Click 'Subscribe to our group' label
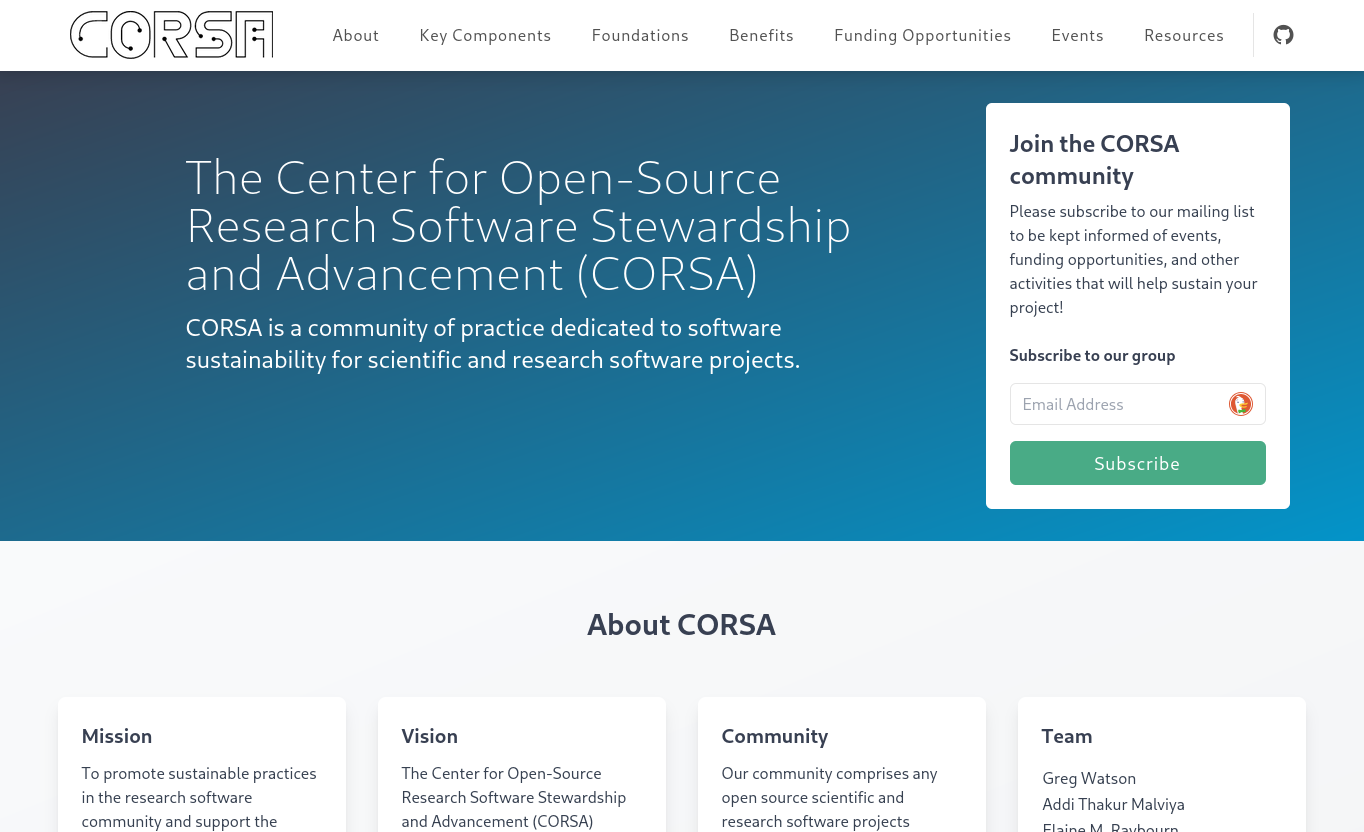This screenshot has height=832, width=1364. [x=1092, y=355]
